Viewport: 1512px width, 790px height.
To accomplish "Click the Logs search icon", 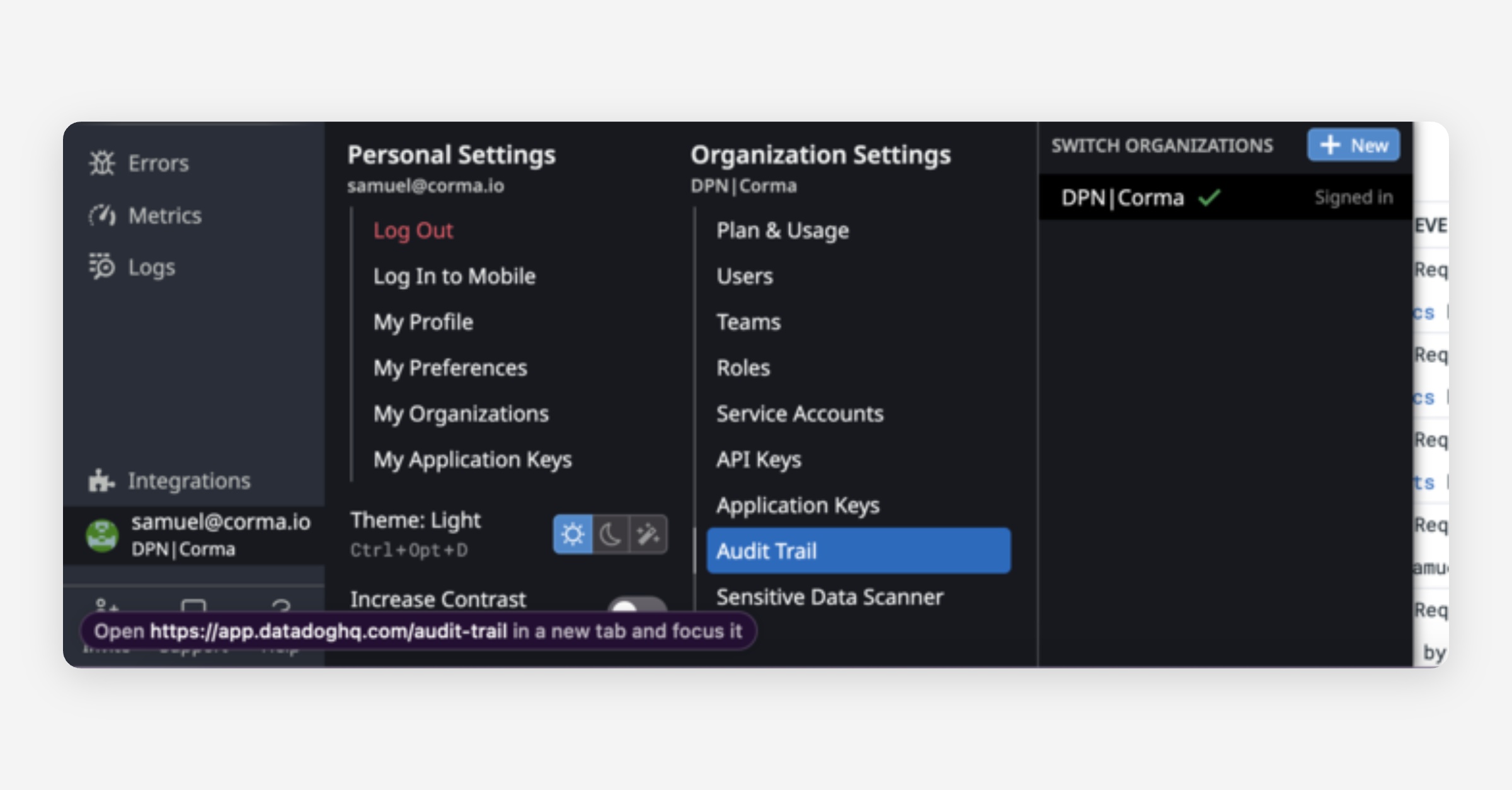I will click(101, 266).
